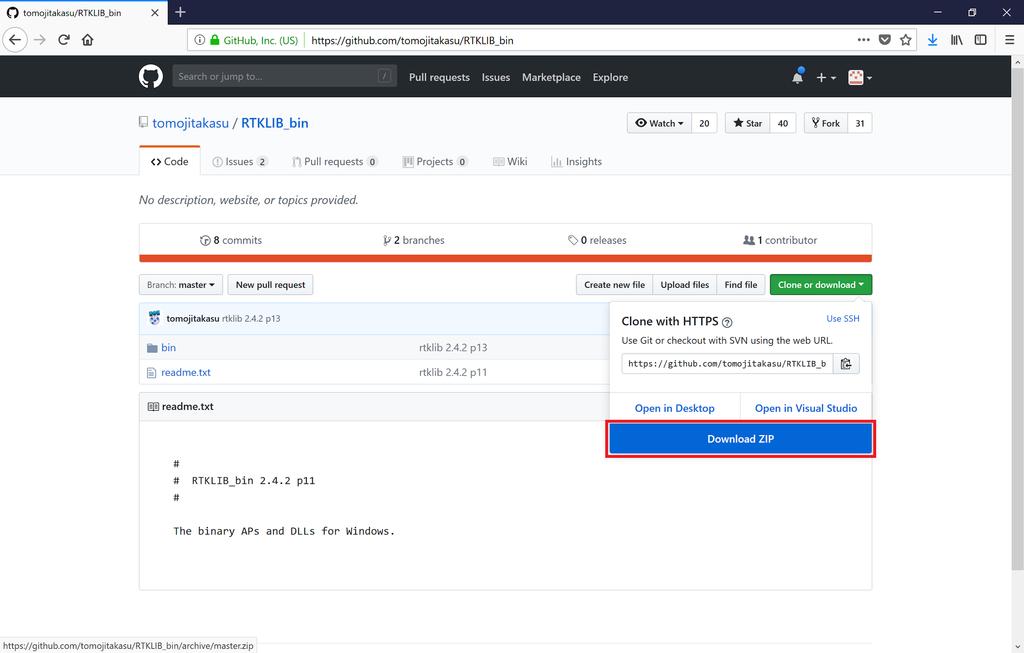This screenshot has height=653, width=1024.
Task: Open the Branch: master dropdown
Action: tap(181, 285)
